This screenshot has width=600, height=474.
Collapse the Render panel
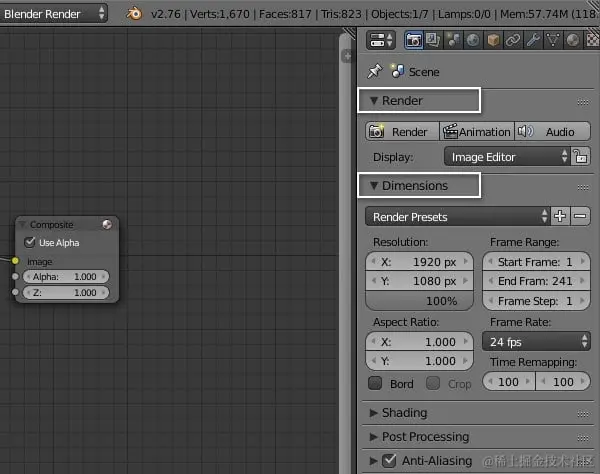374,101
